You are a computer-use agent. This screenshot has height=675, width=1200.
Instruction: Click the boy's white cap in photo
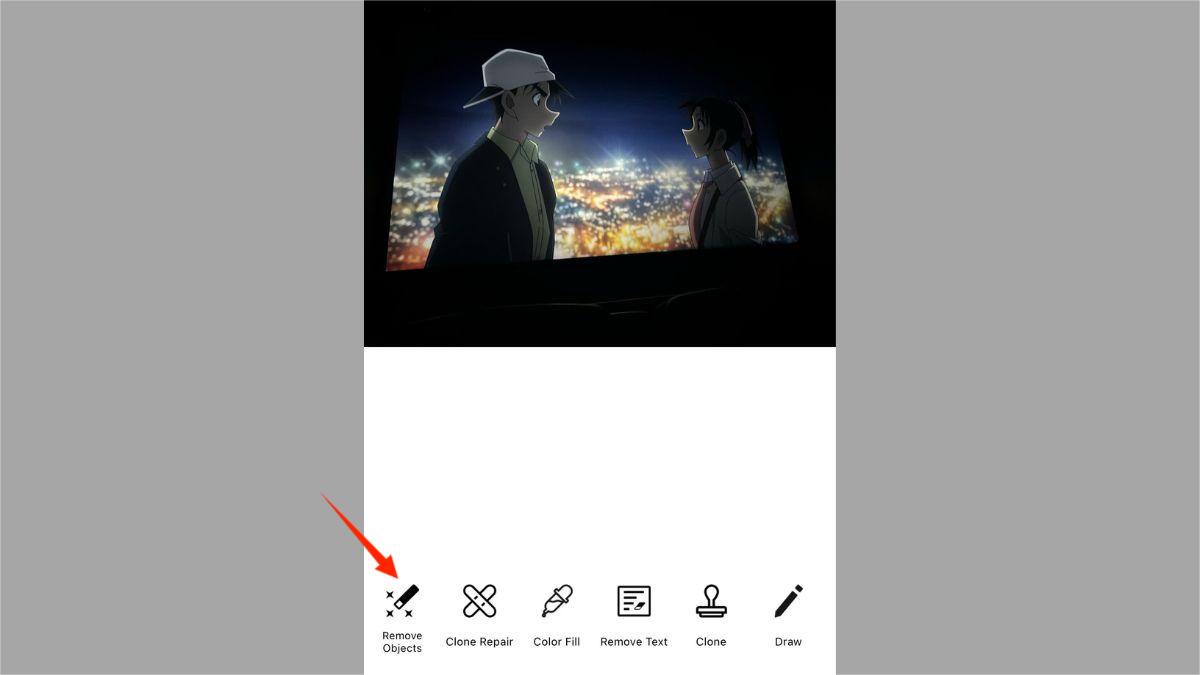click(510, 77)
